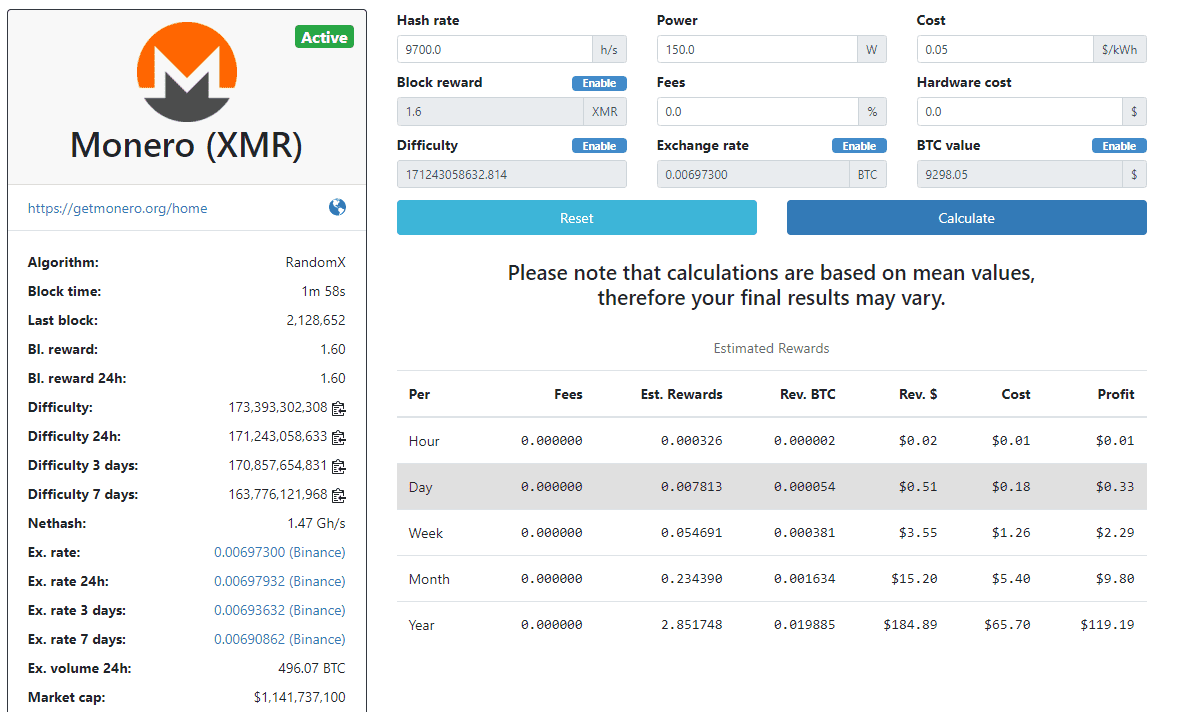Screen dimensions: 1196x712
Task: Click daily Est. Rewards 0.007813
Action: click(x=691, y=486)
